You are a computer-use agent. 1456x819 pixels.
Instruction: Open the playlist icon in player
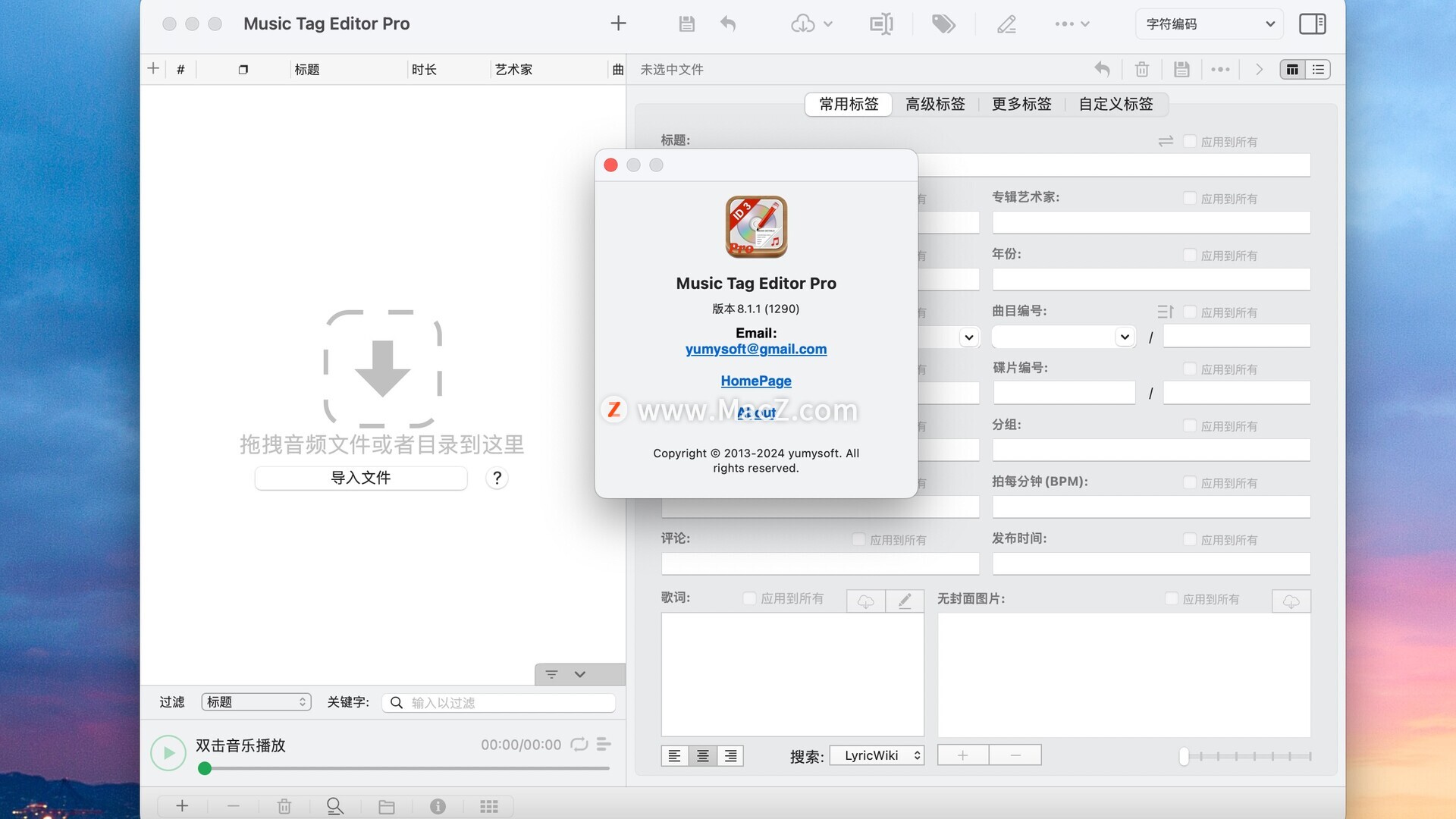pos(604,745)
